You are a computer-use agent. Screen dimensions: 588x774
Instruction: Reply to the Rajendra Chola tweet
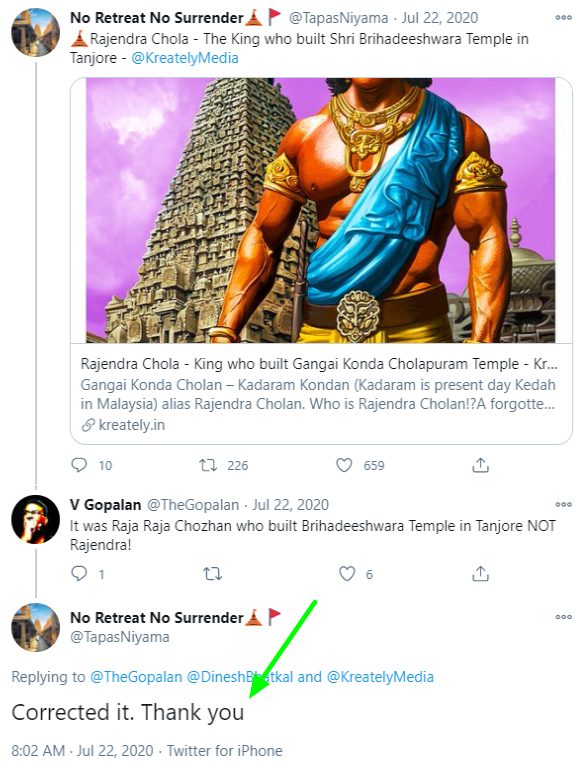[79, 465]
